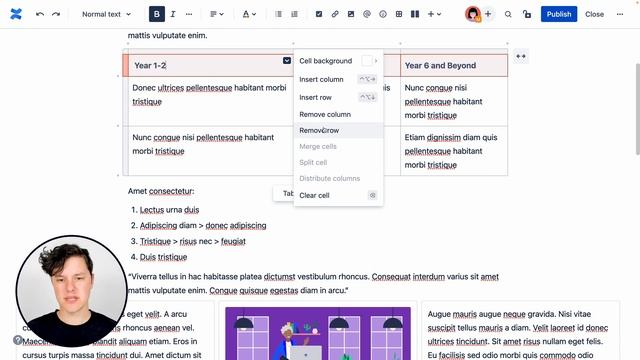Insert a table from toolbar
This screenshot has height=360, width=640.
pos(399,14)
